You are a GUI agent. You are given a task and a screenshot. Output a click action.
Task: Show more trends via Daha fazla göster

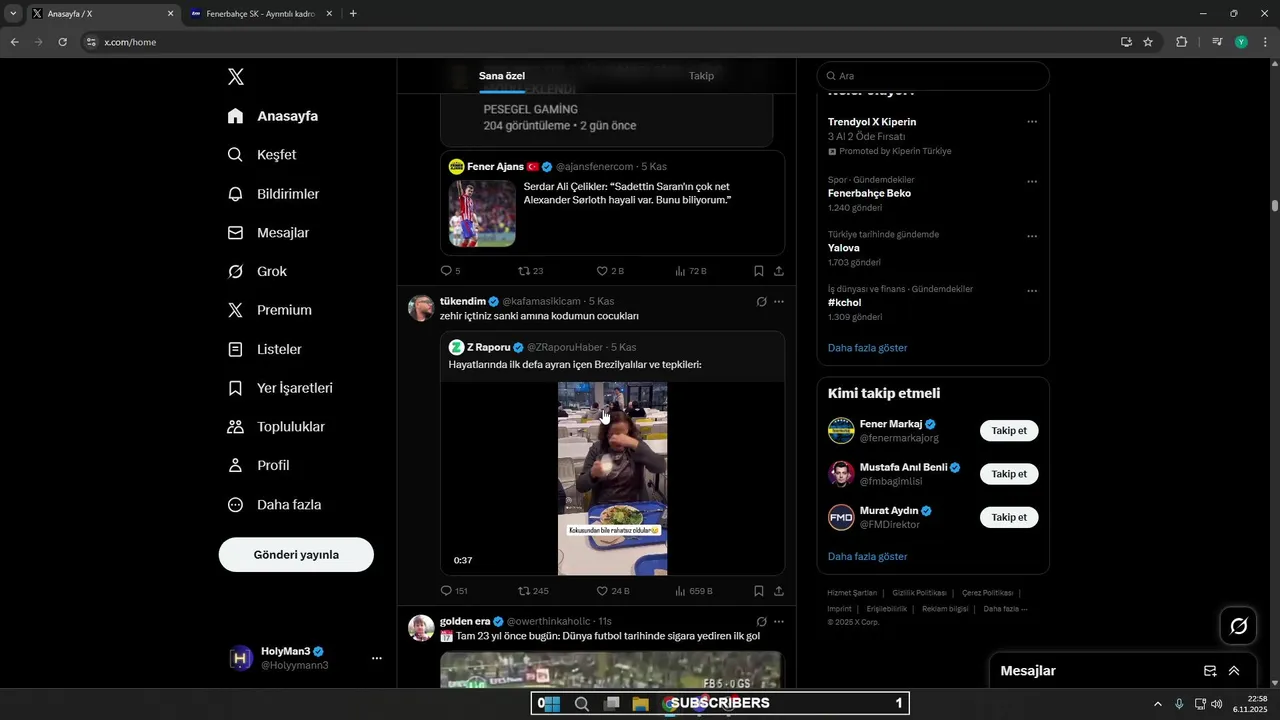[x=868, y=348]
